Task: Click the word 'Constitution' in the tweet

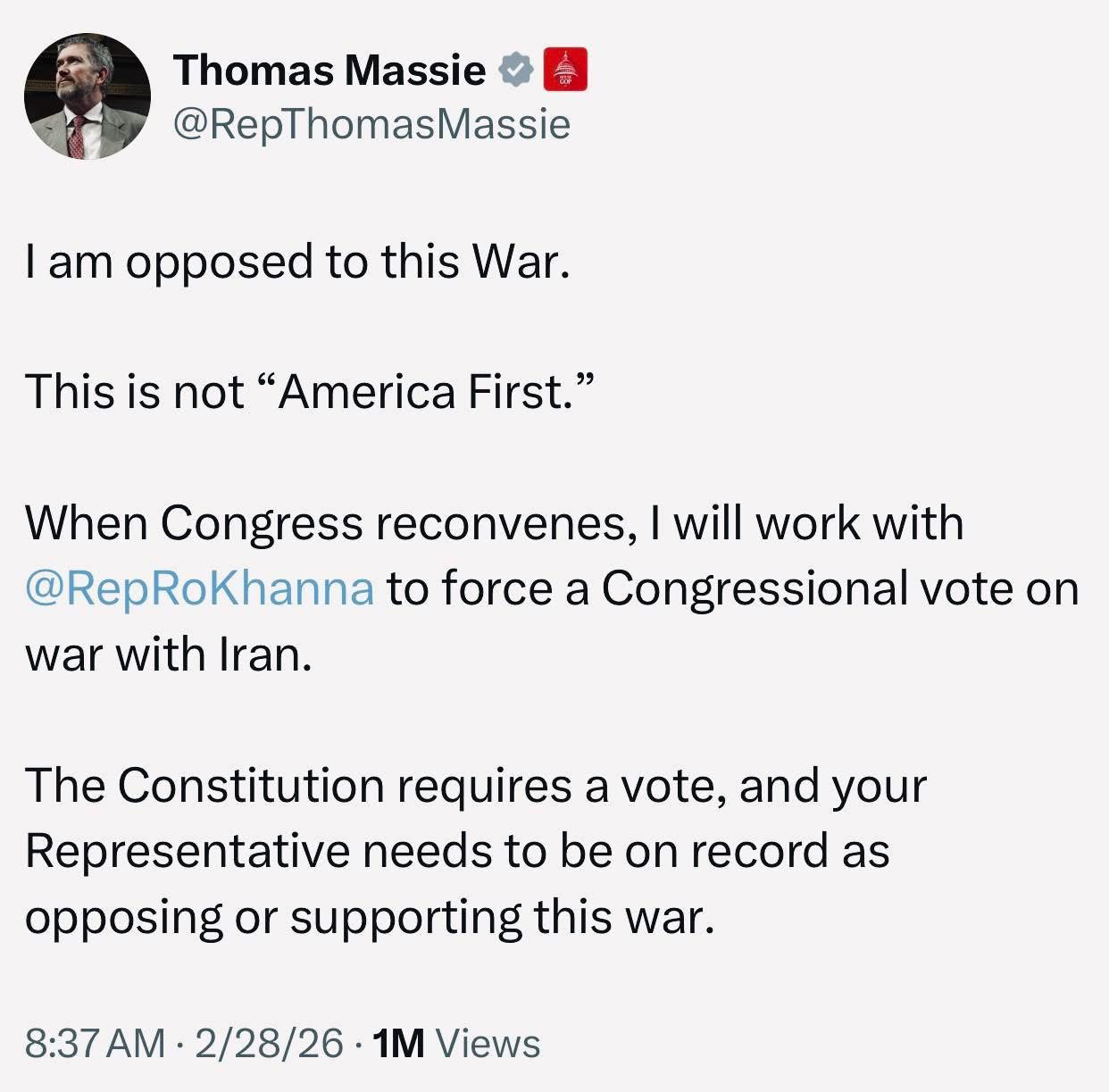Action: (x=250, y=786)
